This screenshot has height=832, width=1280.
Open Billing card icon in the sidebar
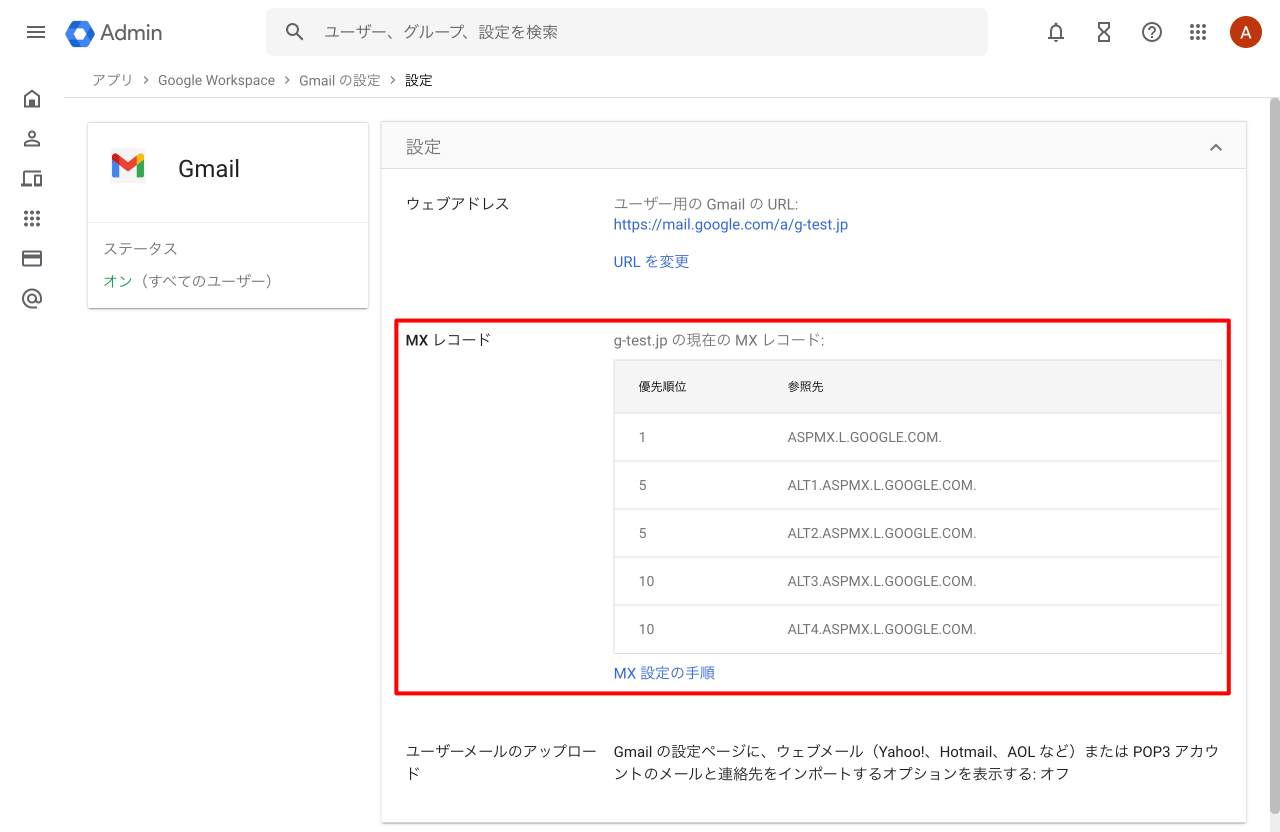pyautogui.click(x=32, y=259)
